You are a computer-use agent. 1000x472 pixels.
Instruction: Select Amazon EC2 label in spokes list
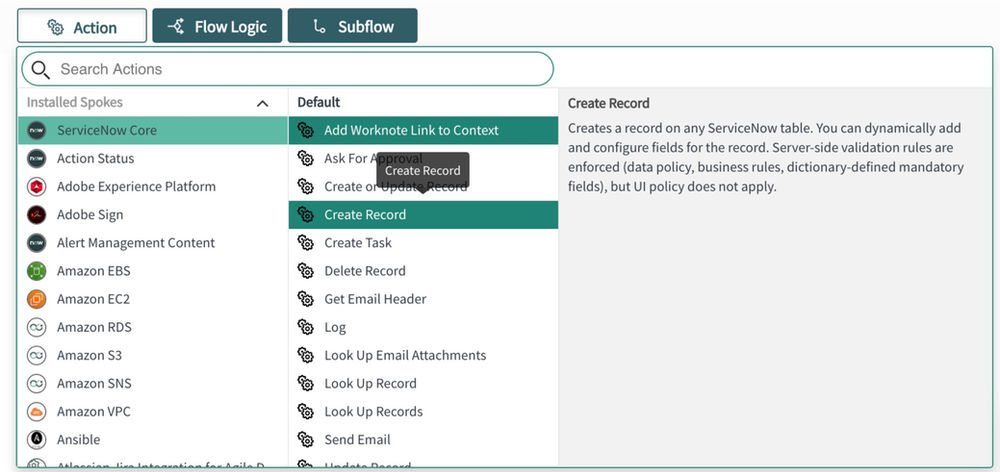coord(93,299)
